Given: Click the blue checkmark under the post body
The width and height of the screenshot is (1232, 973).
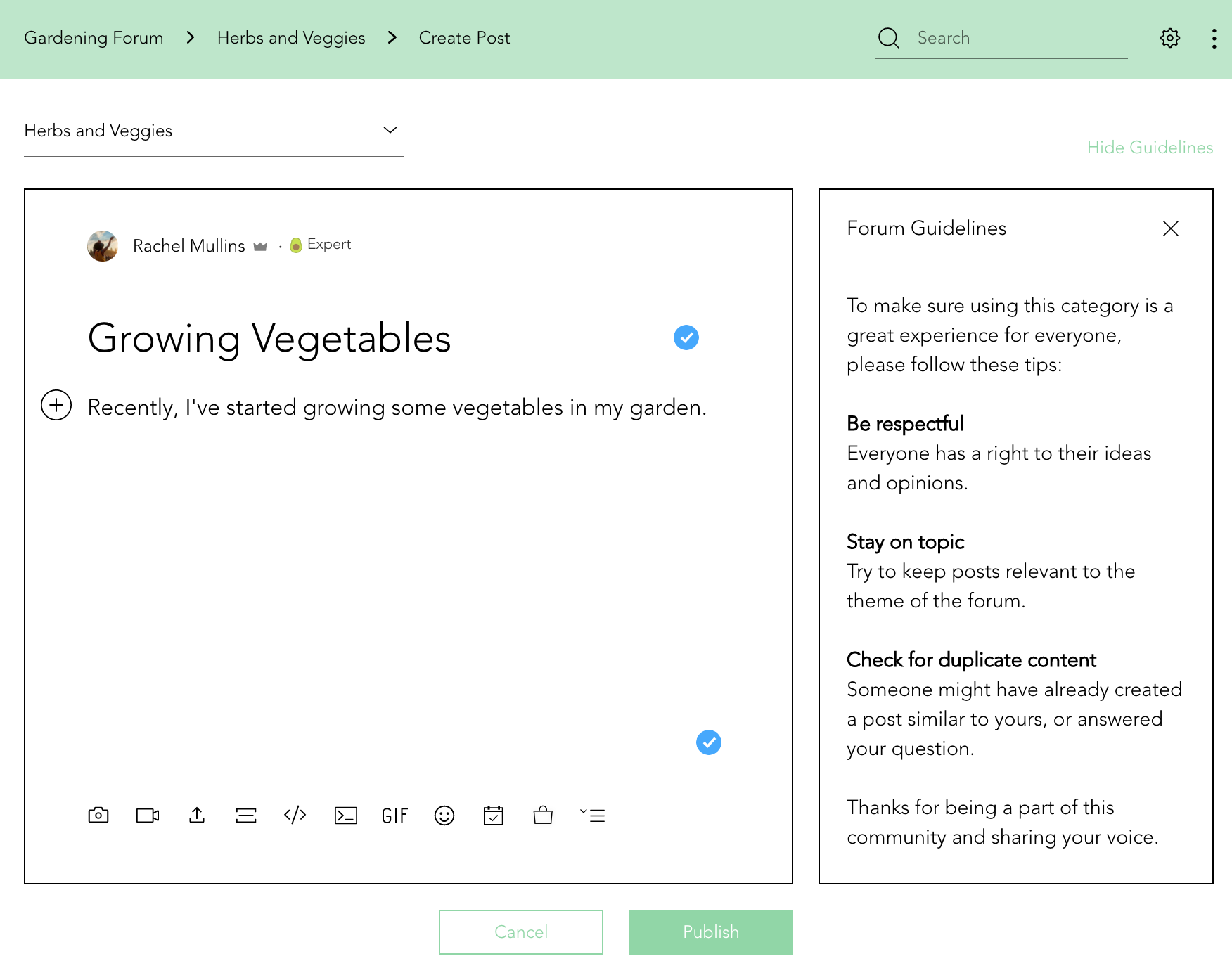Looking at the screenshot, I should tap(709, 742).
